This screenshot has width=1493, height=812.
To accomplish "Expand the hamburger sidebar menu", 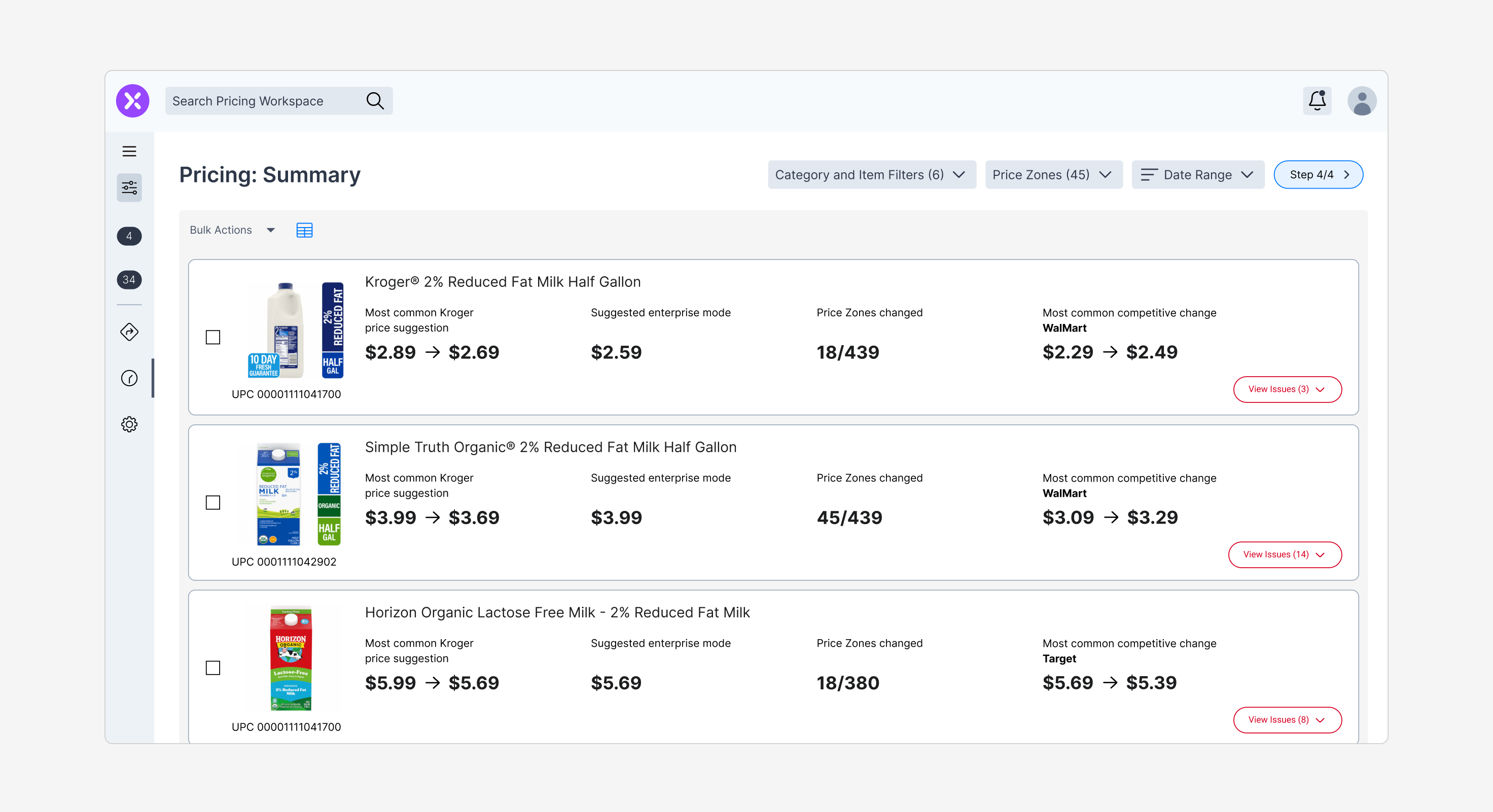I will [129, 151].
